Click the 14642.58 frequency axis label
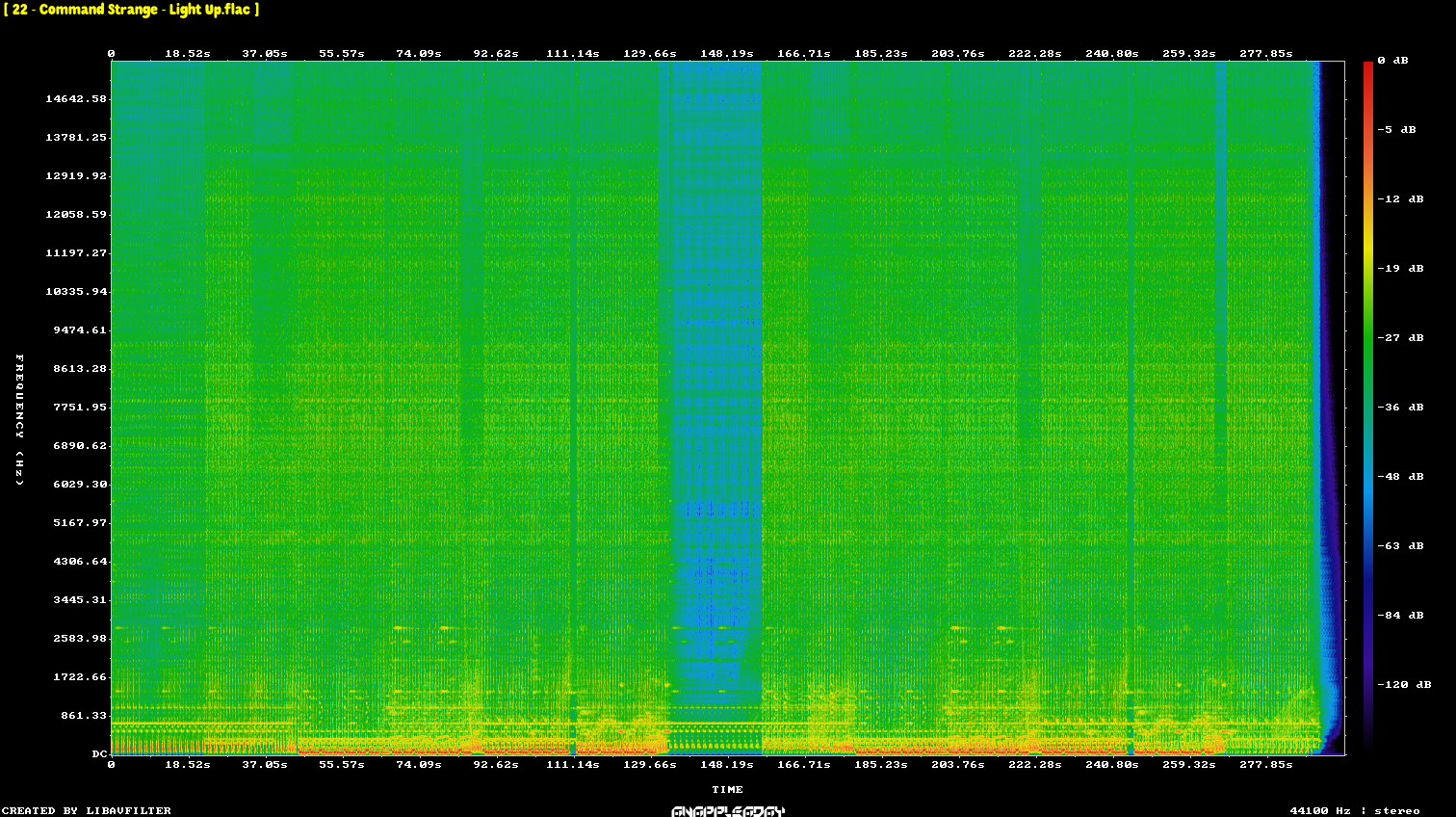This screenshot has width=1456, height=817. (x=76, y=99)
